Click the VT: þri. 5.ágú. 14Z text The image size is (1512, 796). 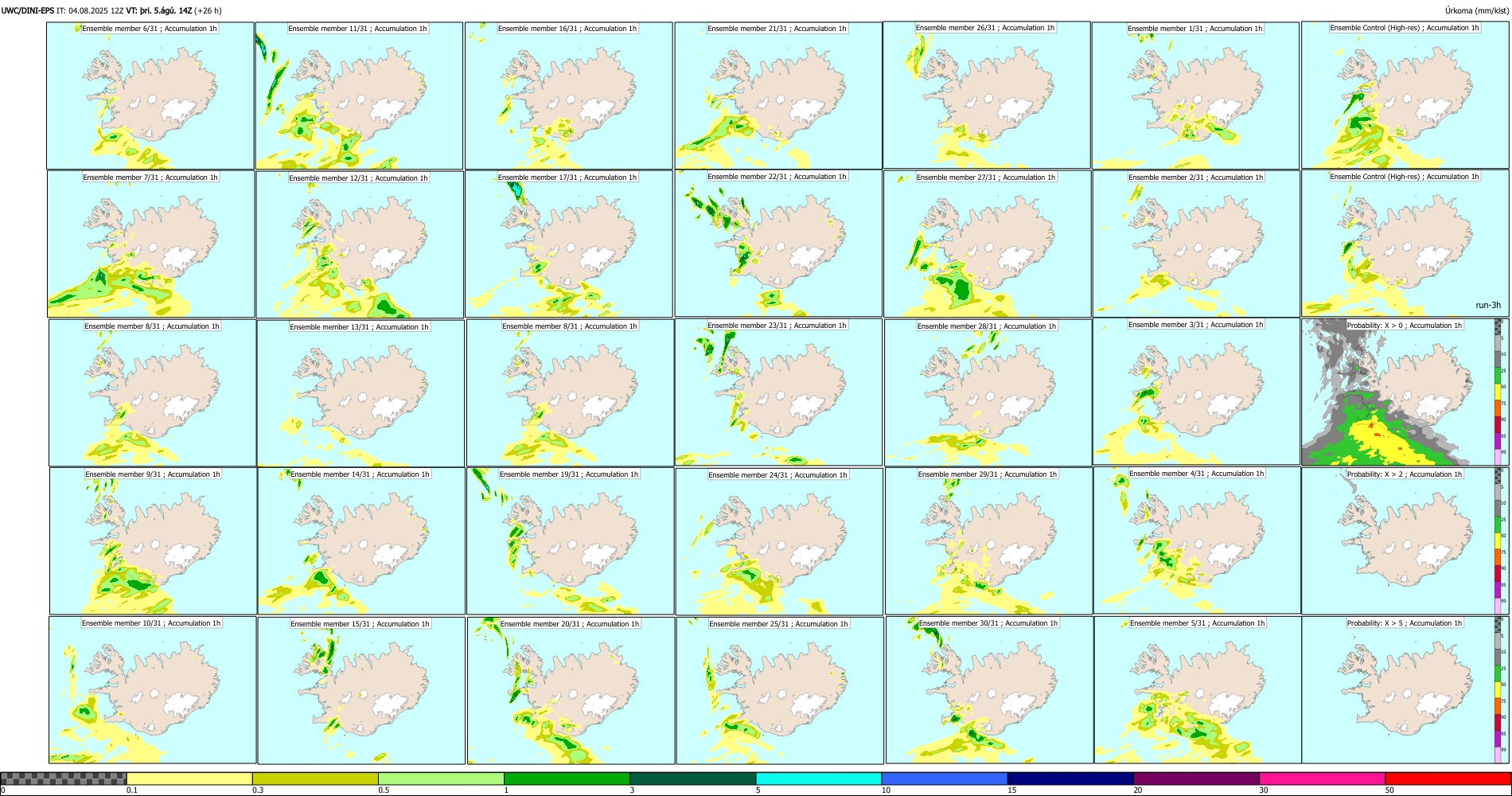159,10
